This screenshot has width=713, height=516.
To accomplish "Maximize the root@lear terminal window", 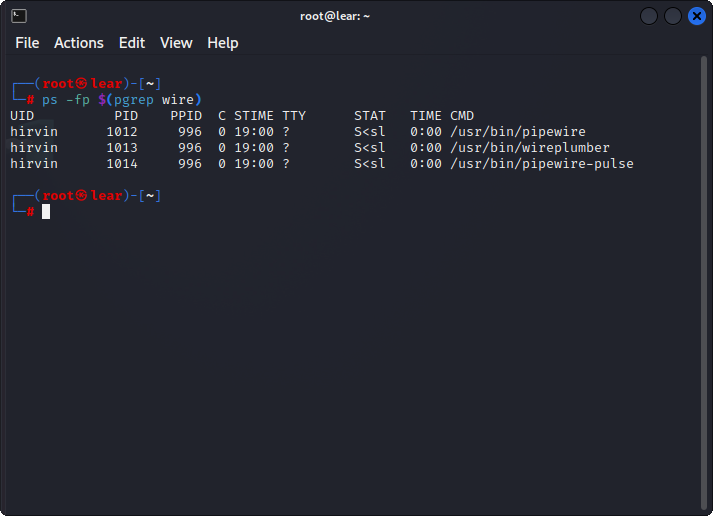I will (673, 16).
